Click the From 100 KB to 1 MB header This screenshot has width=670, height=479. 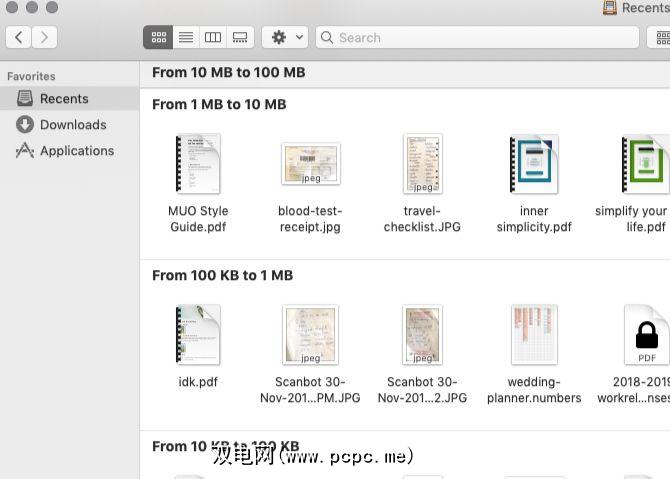(x=223, y=276)
